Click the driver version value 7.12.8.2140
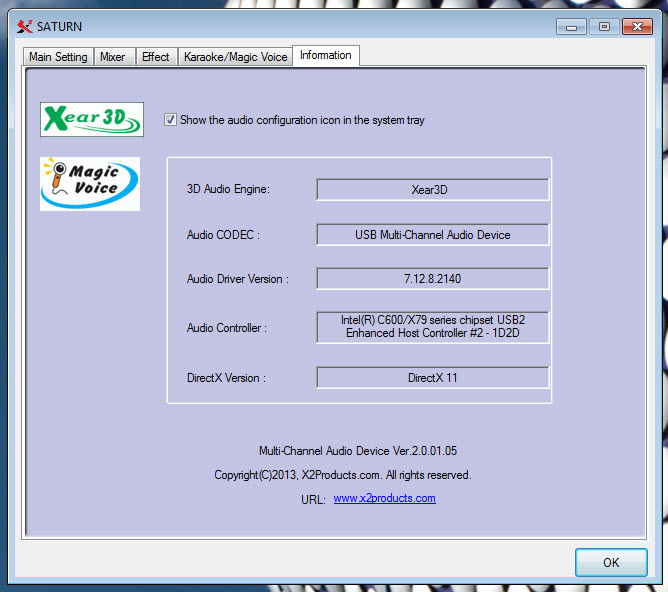Viewport: 668px width, 592px height. [432, 279]
